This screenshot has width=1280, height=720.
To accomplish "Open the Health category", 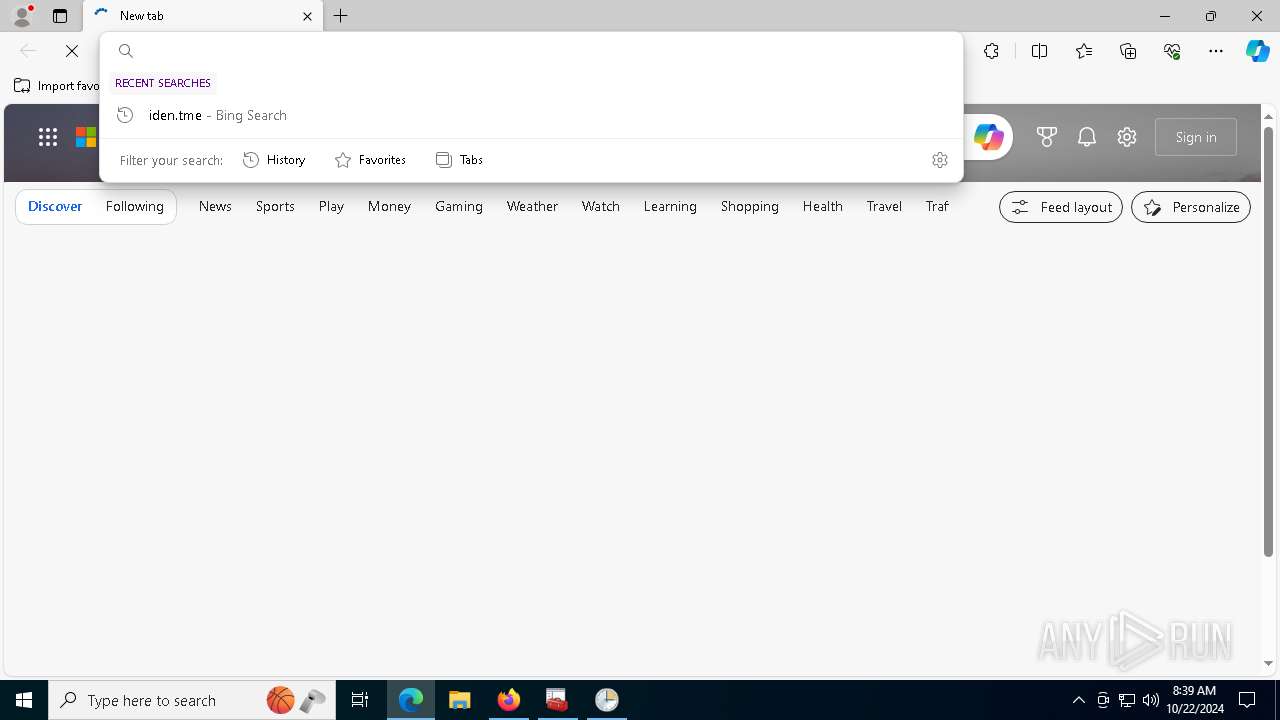I will click(822, 206).
